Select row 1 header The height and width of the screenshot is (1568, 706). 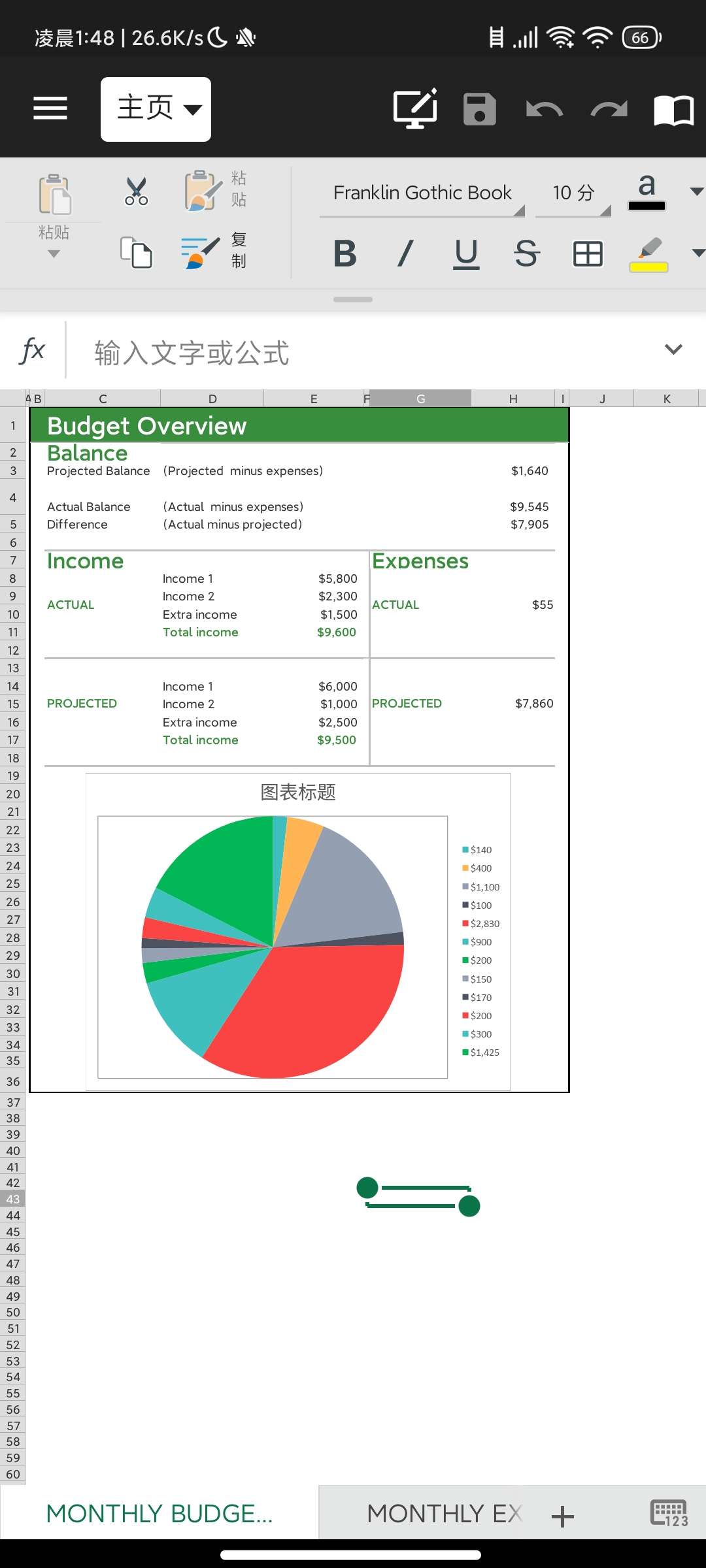(12, 426)
